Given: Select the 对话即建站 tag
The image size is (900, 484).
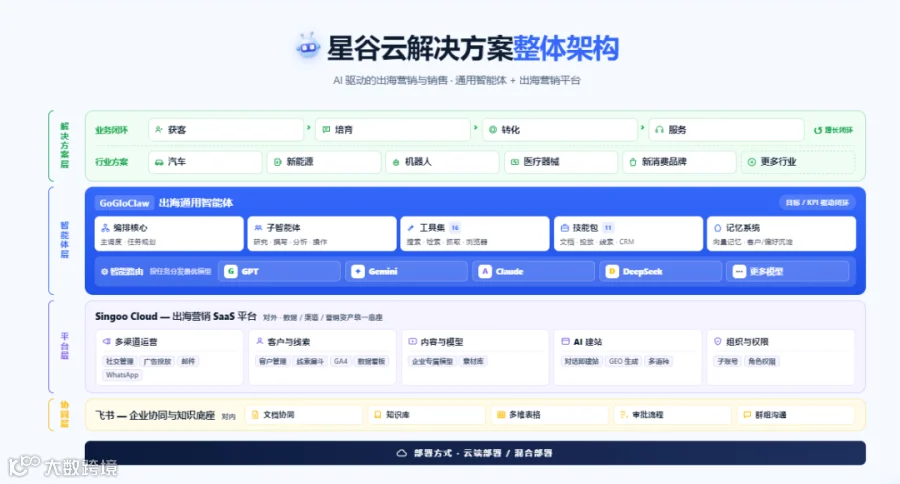Looking at the screenshot, I should click(x=581, y=361).
